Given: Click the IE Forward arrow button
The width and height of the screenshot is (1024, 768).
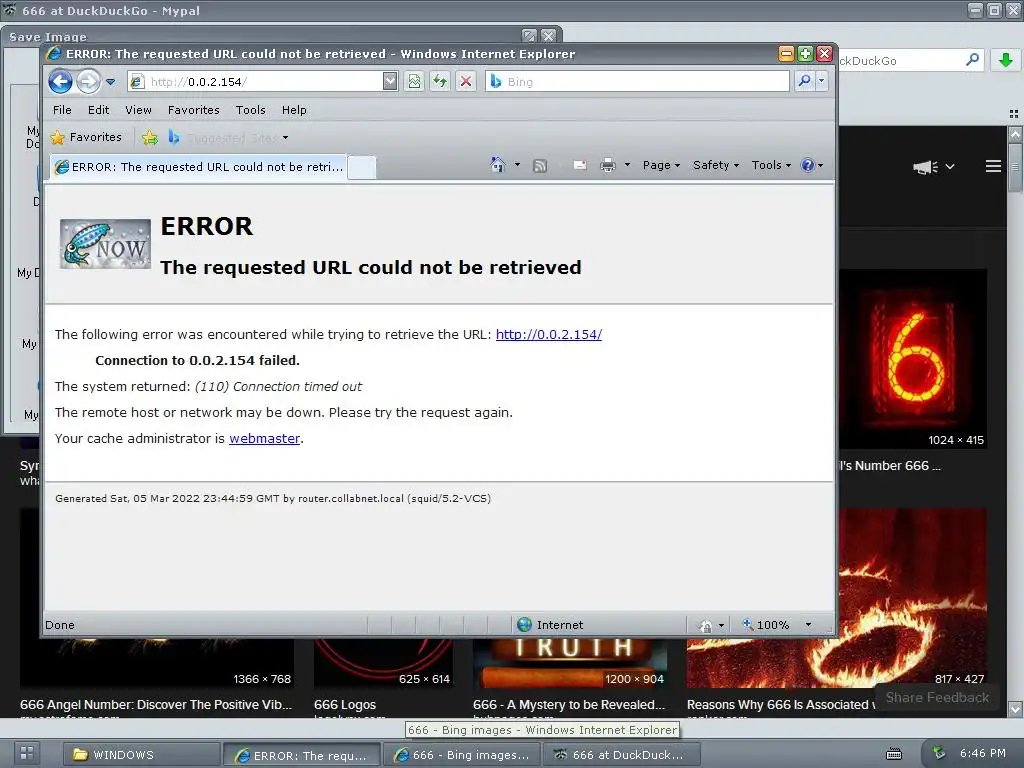Looking at the screenshot, I should [88, 82].
